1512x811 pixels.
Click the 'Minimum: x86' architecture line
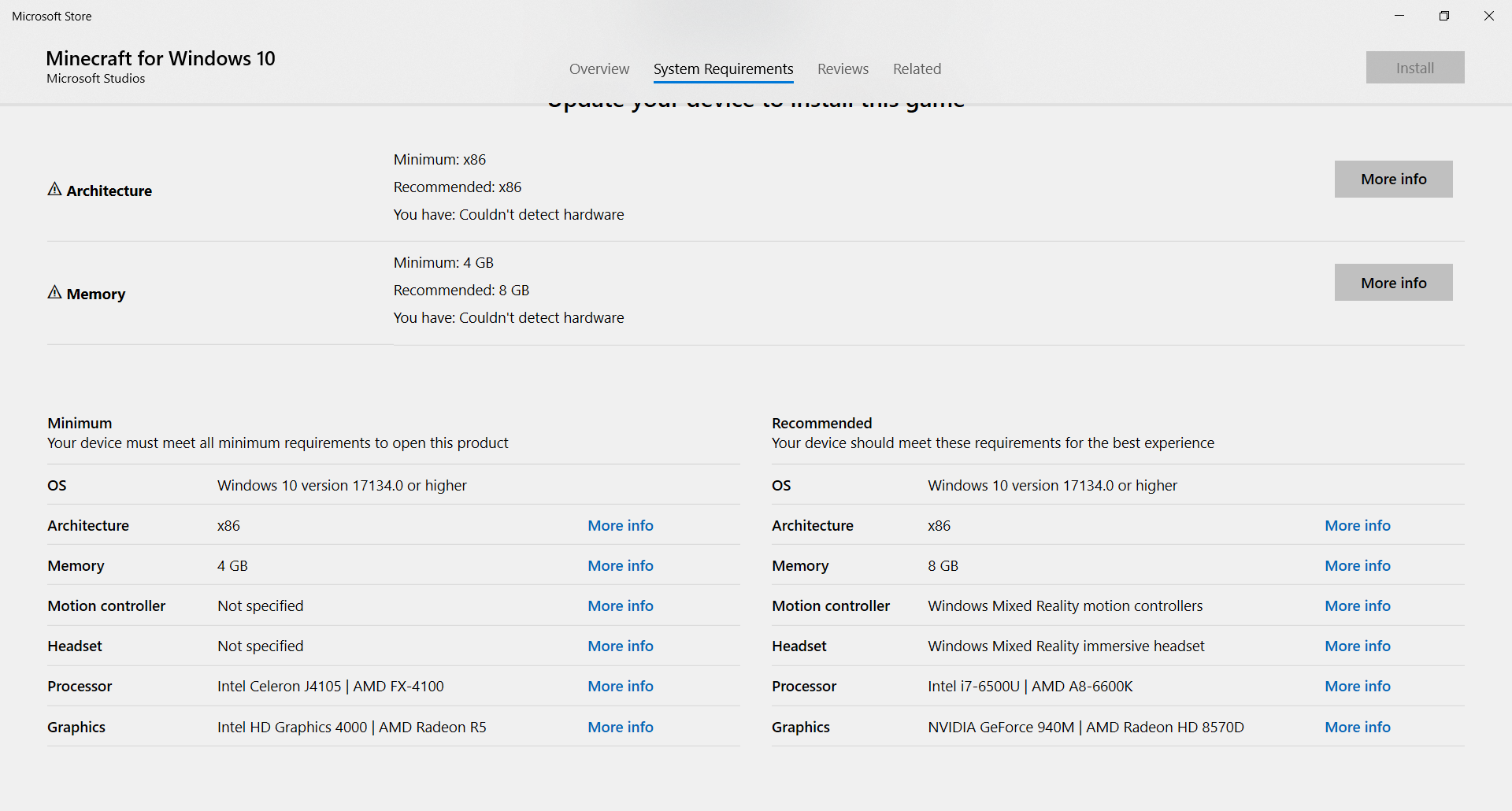pyautogui.click(x=439, y=159)
